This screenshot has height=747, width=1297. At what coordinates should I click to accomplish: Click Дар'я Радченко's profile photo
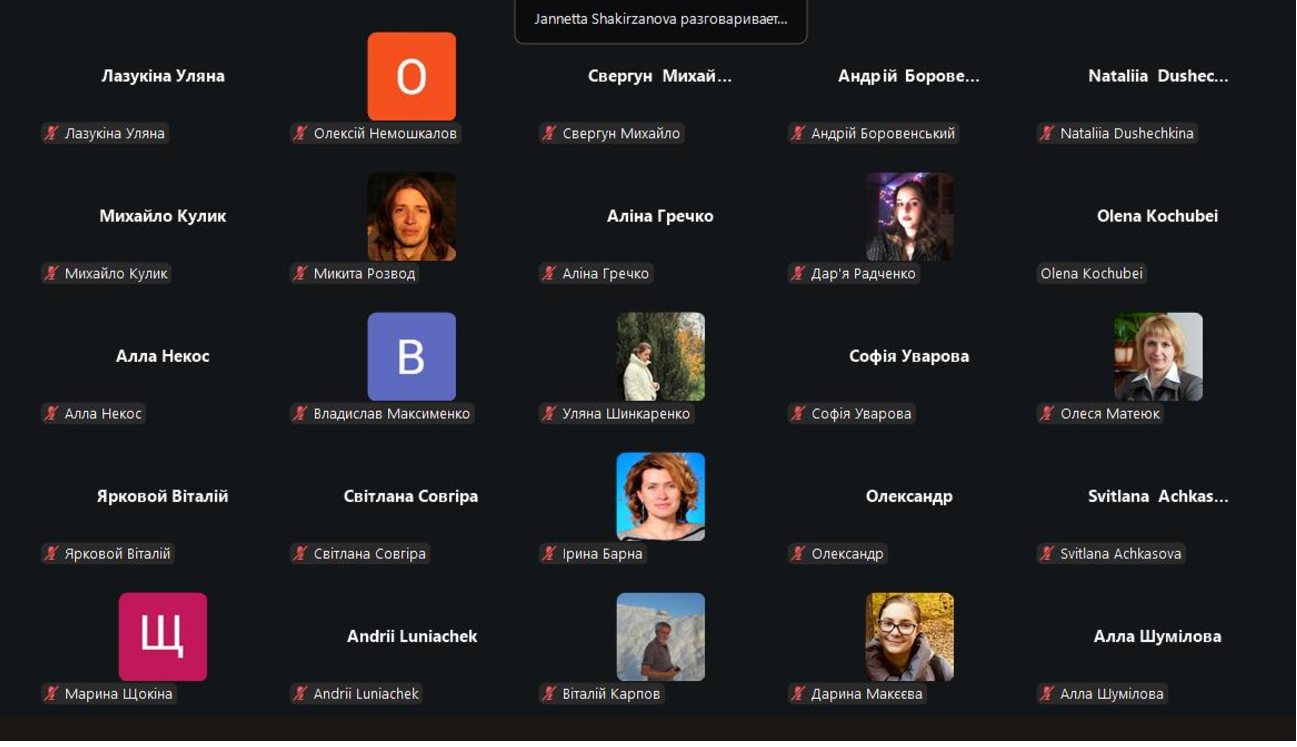pos(910,217)
